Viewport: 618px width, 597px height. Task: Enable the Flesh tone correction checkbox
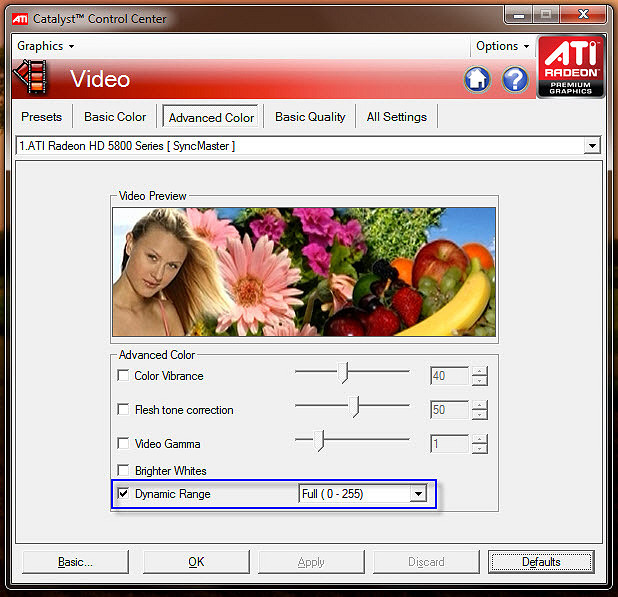123,409
